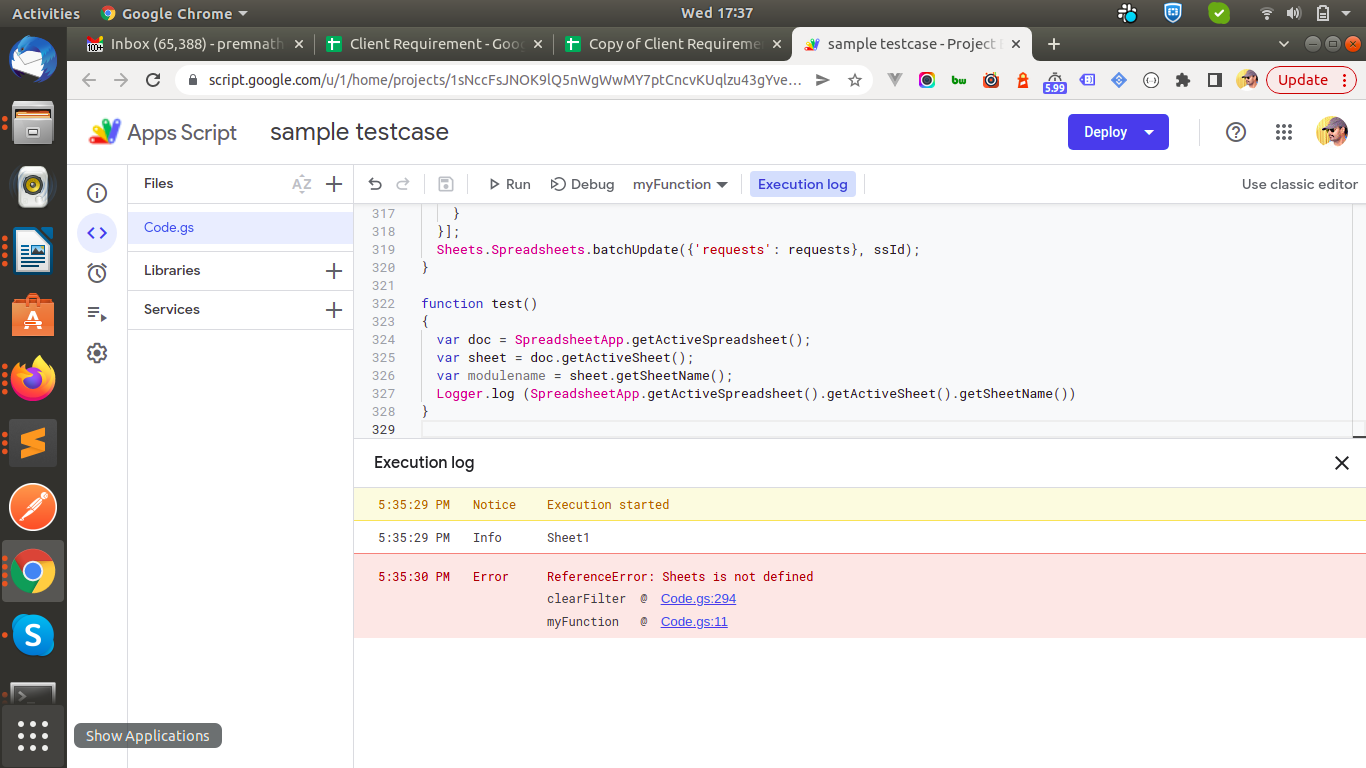This screenshot has width=1366, height=768.
Task: Open the Google apps grid icon
Action: pyautogui.click(x=1284, y=132)
